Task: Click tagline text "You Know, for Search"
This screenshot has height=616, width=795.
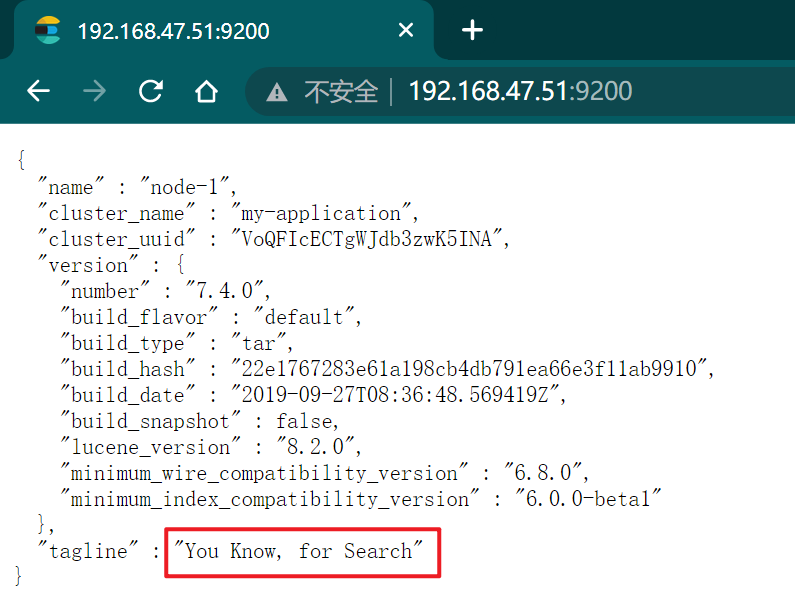Action: point(298,551)
